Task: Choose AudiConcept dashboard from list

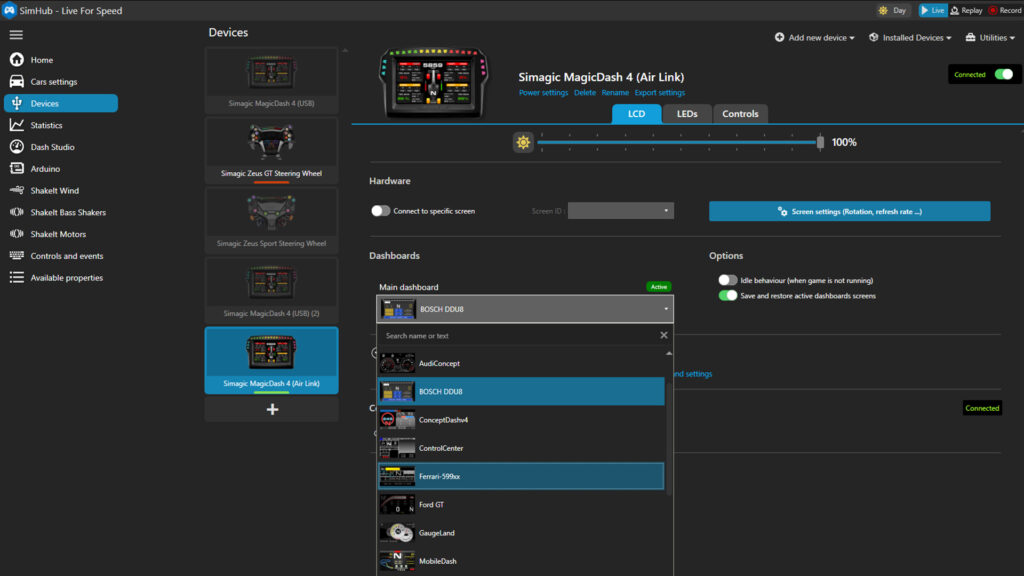Action: [x=521, y=363]
